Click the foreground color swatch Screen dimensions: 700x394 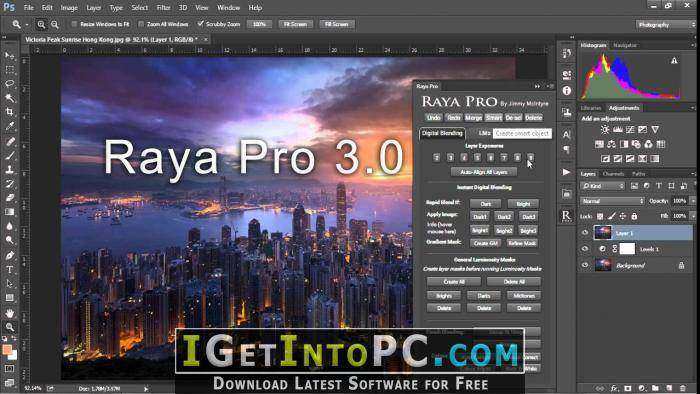point(7,350)
